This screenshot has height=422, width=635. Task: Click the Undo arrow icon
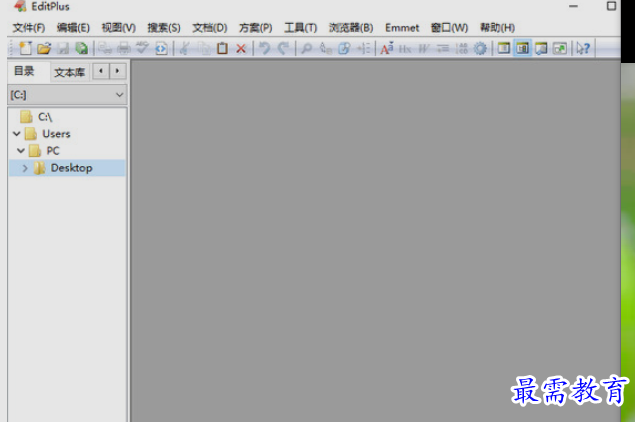point(264,48)
